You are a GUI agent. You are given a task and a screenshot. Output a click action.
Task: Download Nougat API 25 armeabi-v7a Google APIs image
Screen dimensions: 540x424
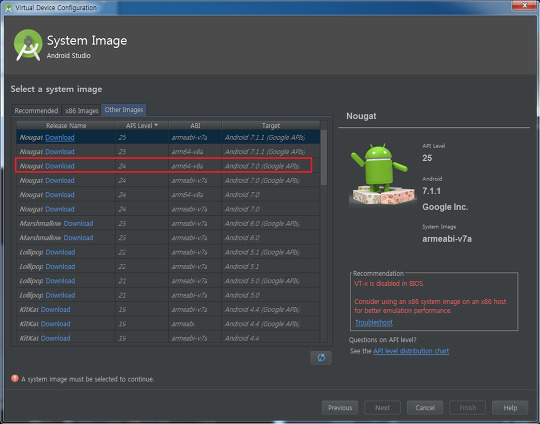60,137
